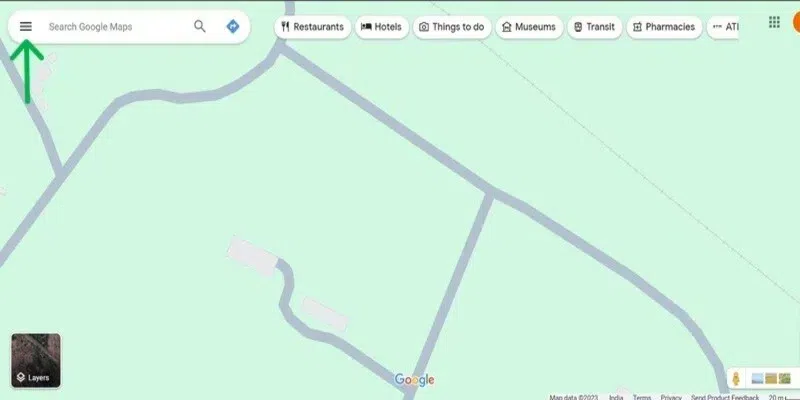Open the Privacy footer link
Image resolution: width=800 pixels, height=400 pixels.
point(671,397)
